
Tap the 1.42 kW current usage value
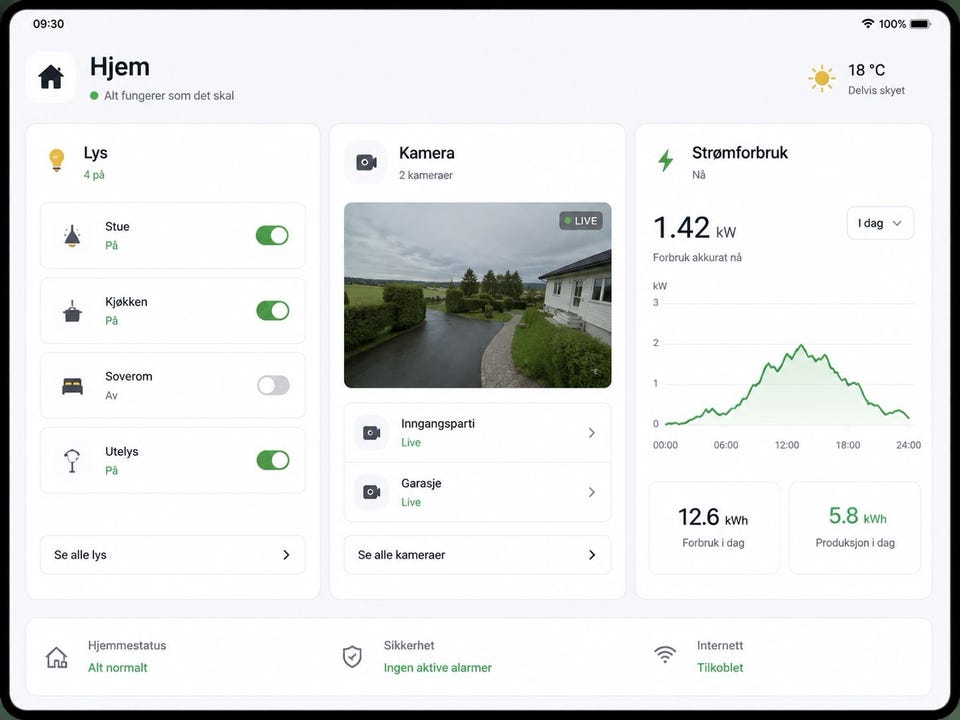tap(694, 228)
